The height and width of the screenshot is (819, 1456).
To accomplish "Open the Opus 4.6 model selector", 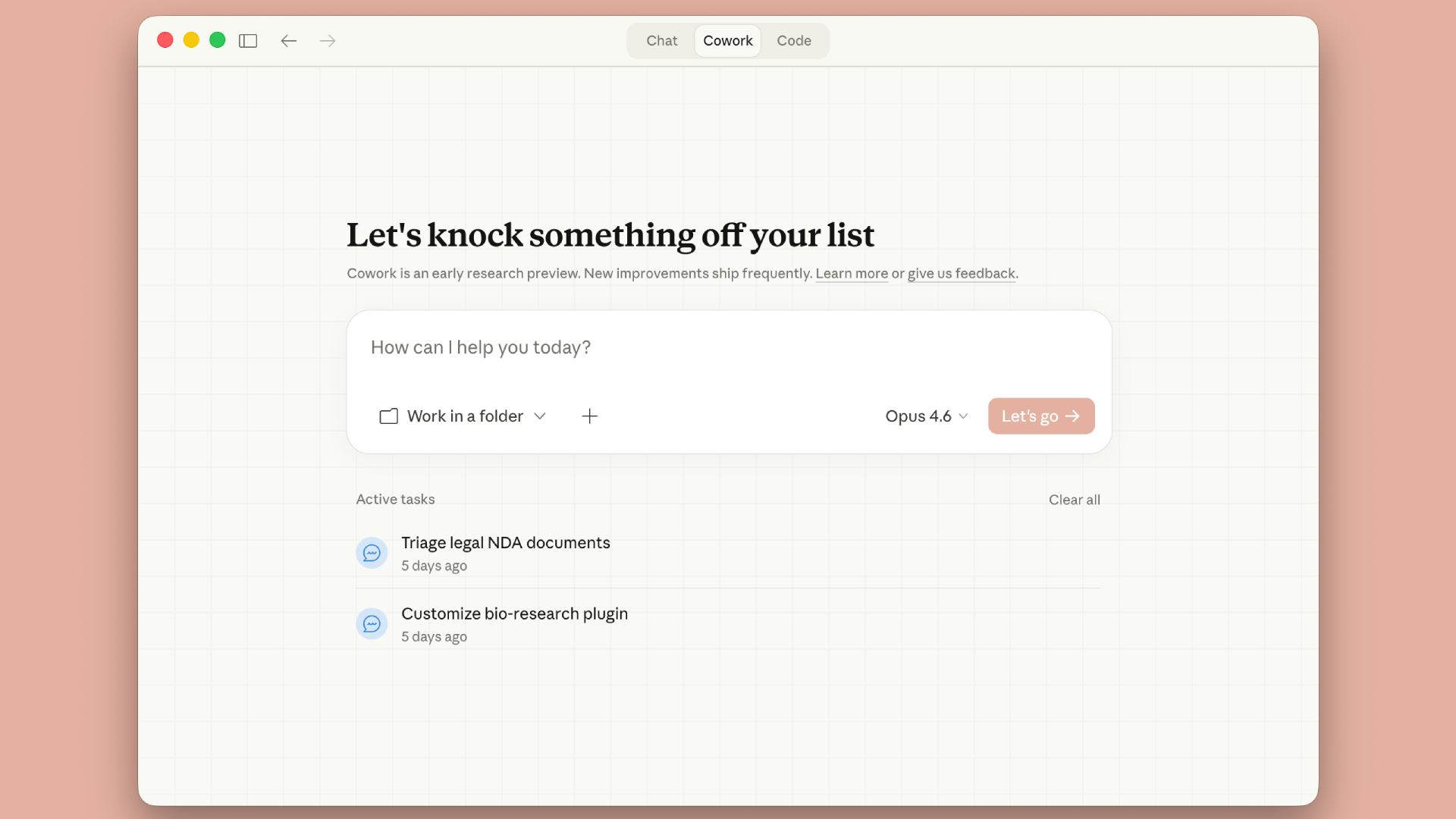I will [926, 416].
